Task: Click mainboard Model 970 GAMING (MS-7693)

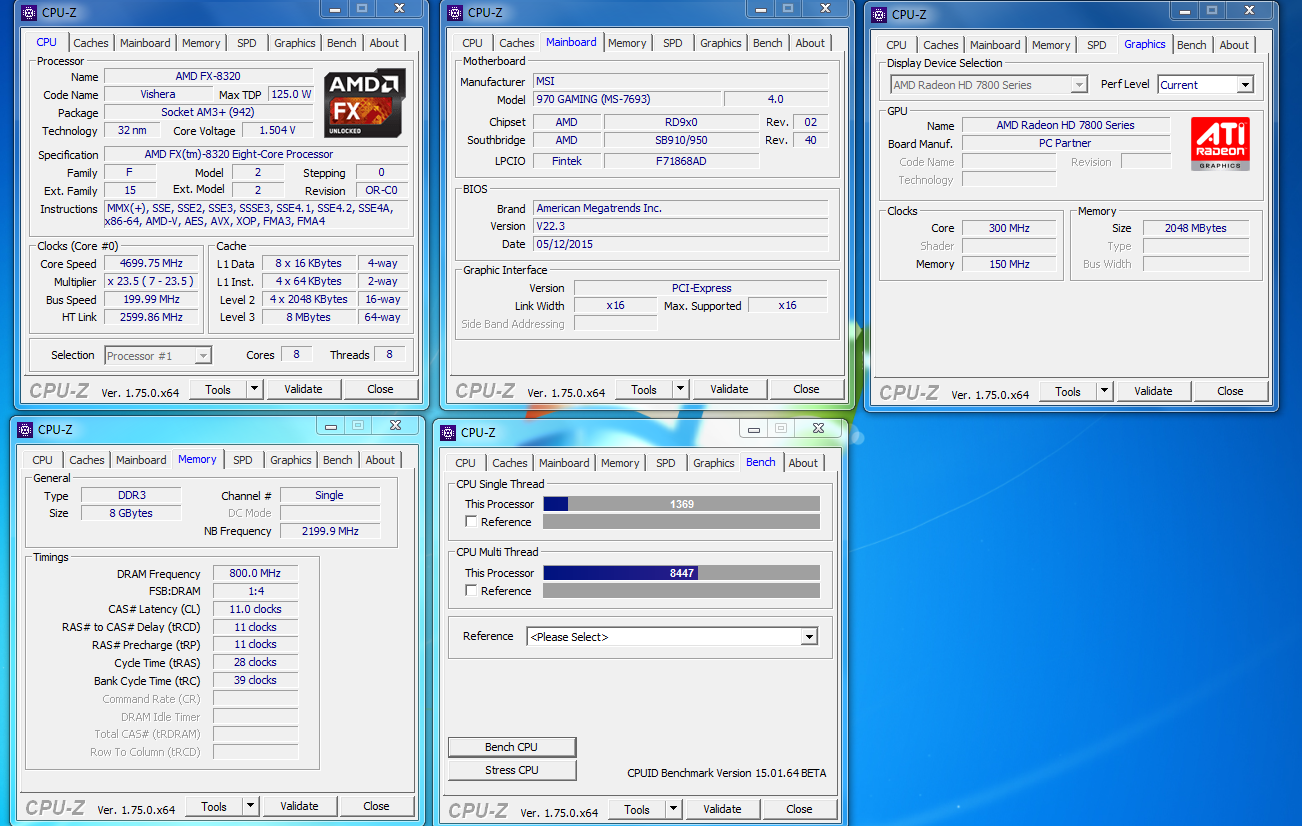Action: click(x=626, y=99)
